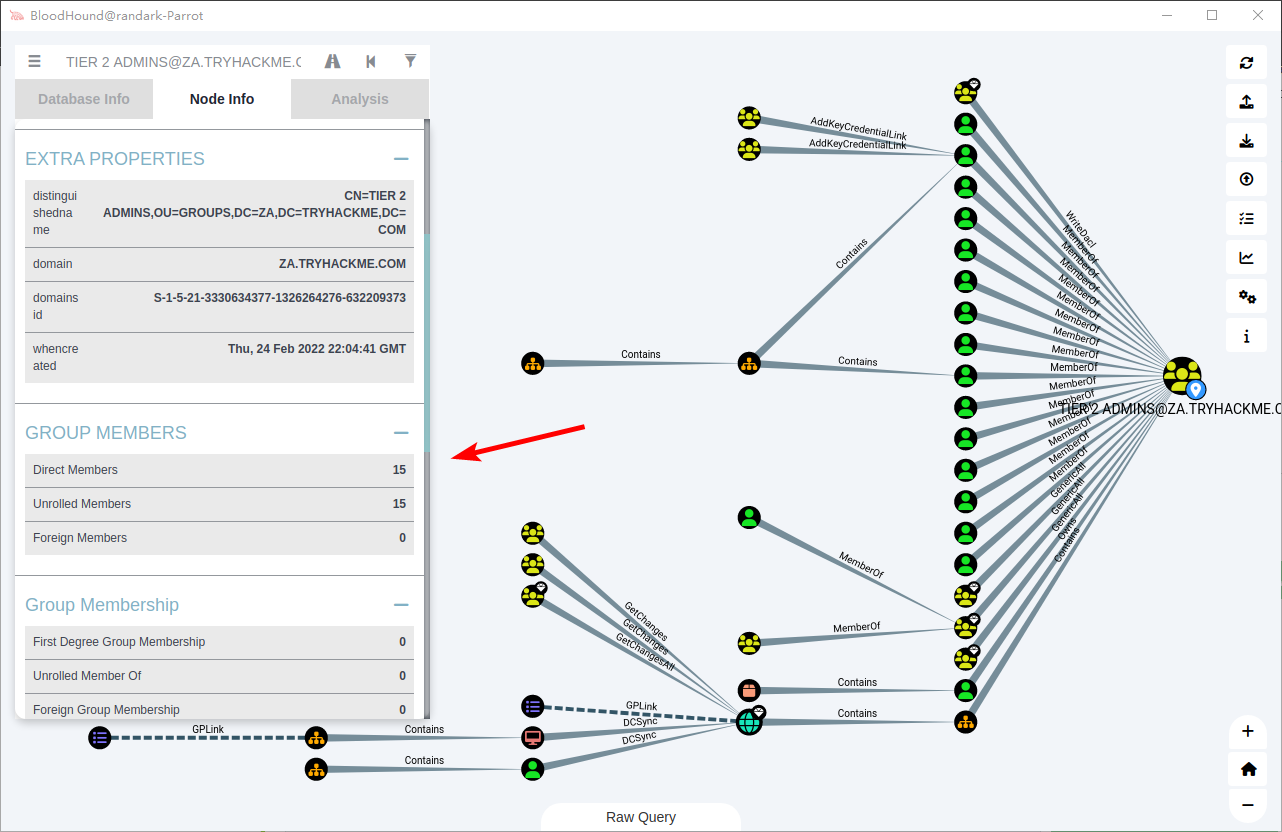This screenshot has width=1282, height=832.
Task: Zoom out with the minus button
Action: click(x=1248, y=805)
